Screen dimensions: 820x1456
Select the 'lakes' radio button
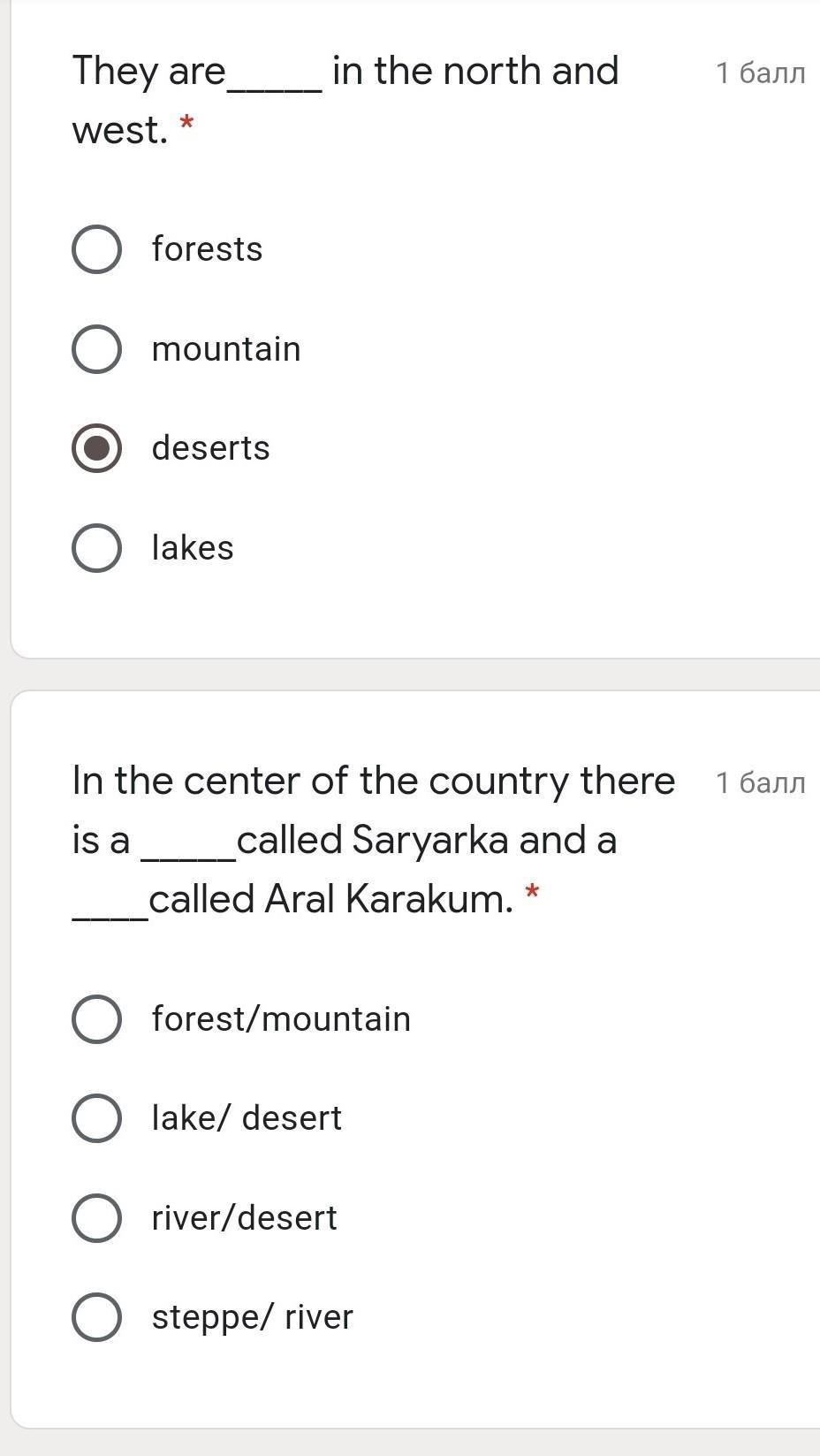96,548
